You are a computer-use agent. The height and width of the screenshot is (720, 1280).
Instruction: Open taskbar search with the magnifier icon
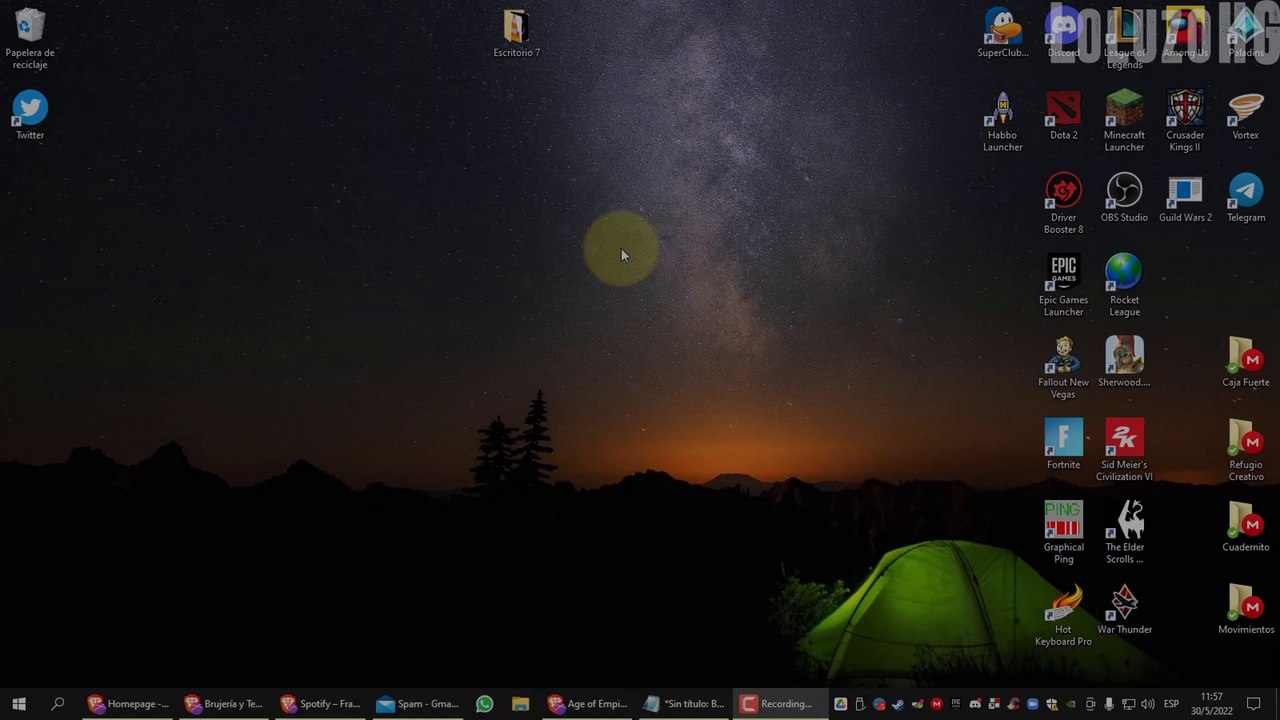coord(58,704)
